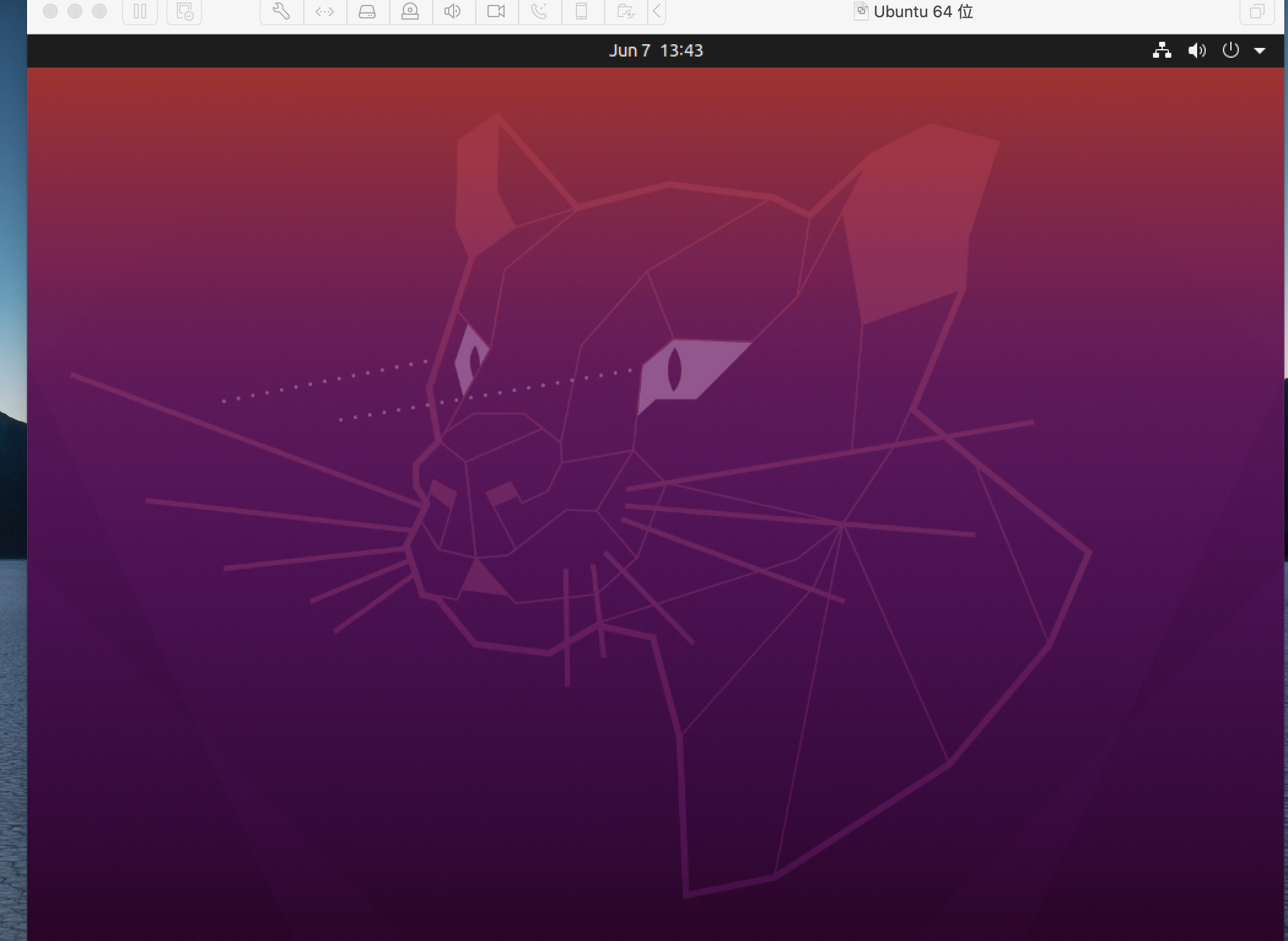Image resolution: width=1288 pixels, height=941 pixels.
Task: Click the camera video icon in toolbar
Action: (495, 11)
